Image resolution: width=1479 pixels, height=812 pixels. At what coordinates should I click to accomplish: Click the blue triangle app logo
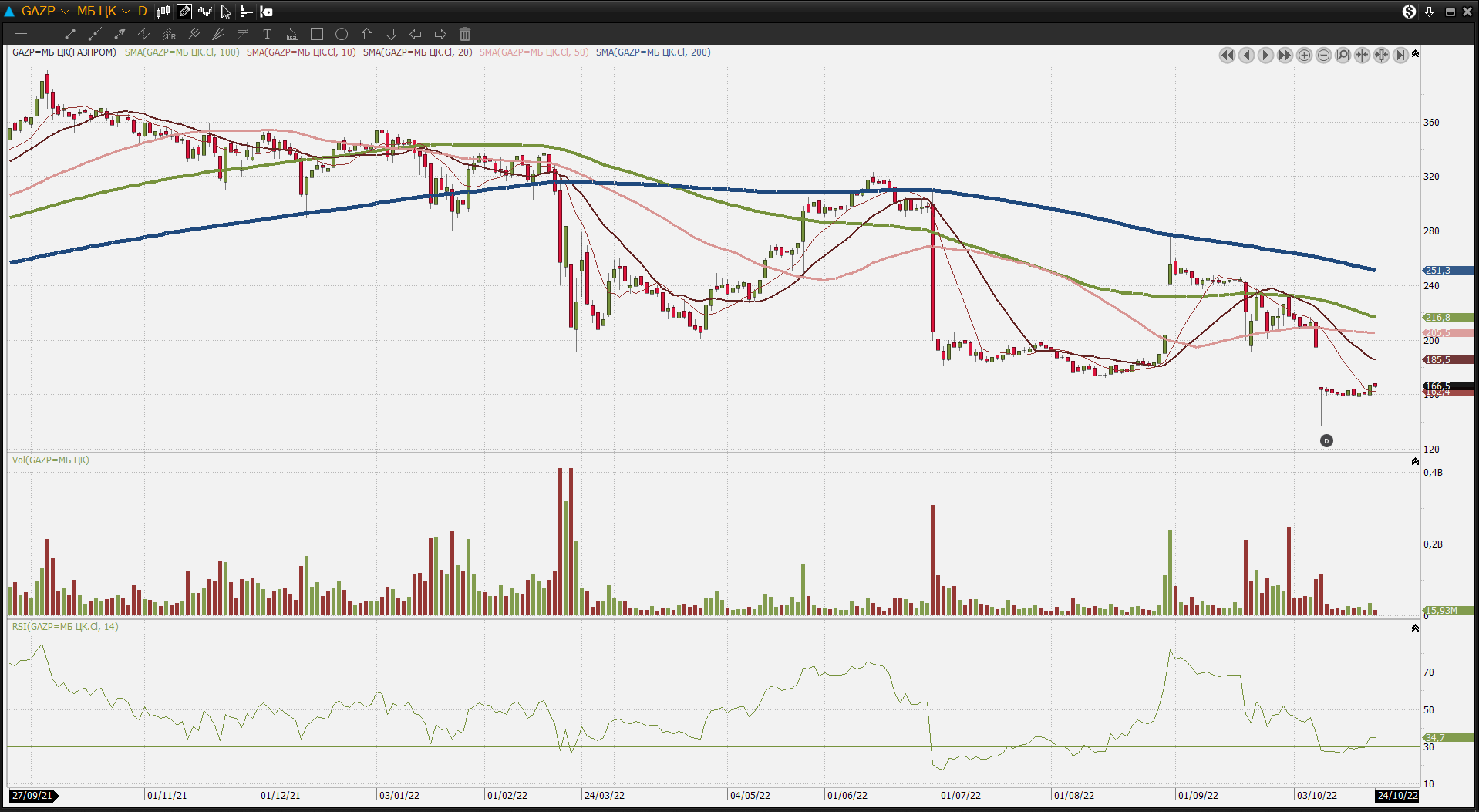(9, 12)
